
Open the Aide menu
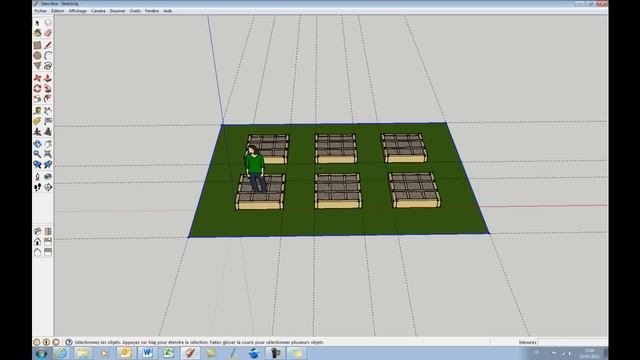click(x=168, y=11)
